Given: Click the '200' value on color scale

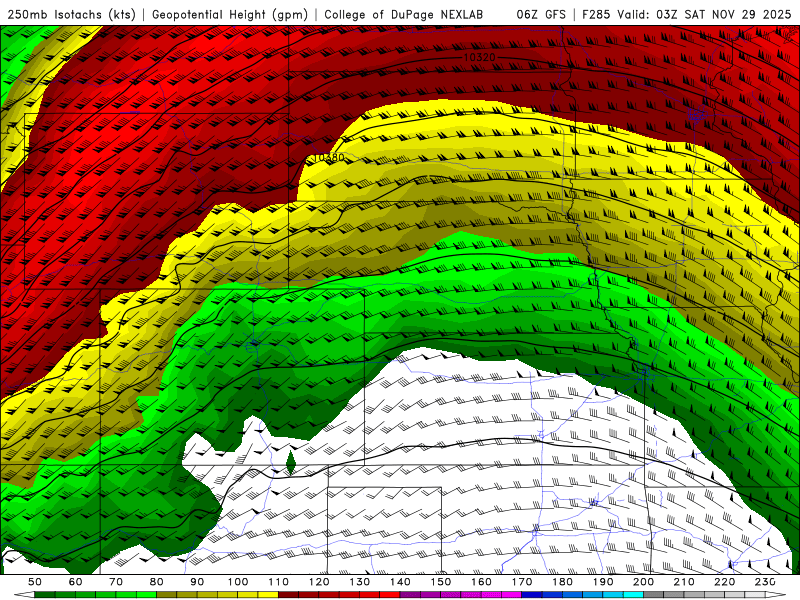Looking at the screenshot, I should [643, 582].
